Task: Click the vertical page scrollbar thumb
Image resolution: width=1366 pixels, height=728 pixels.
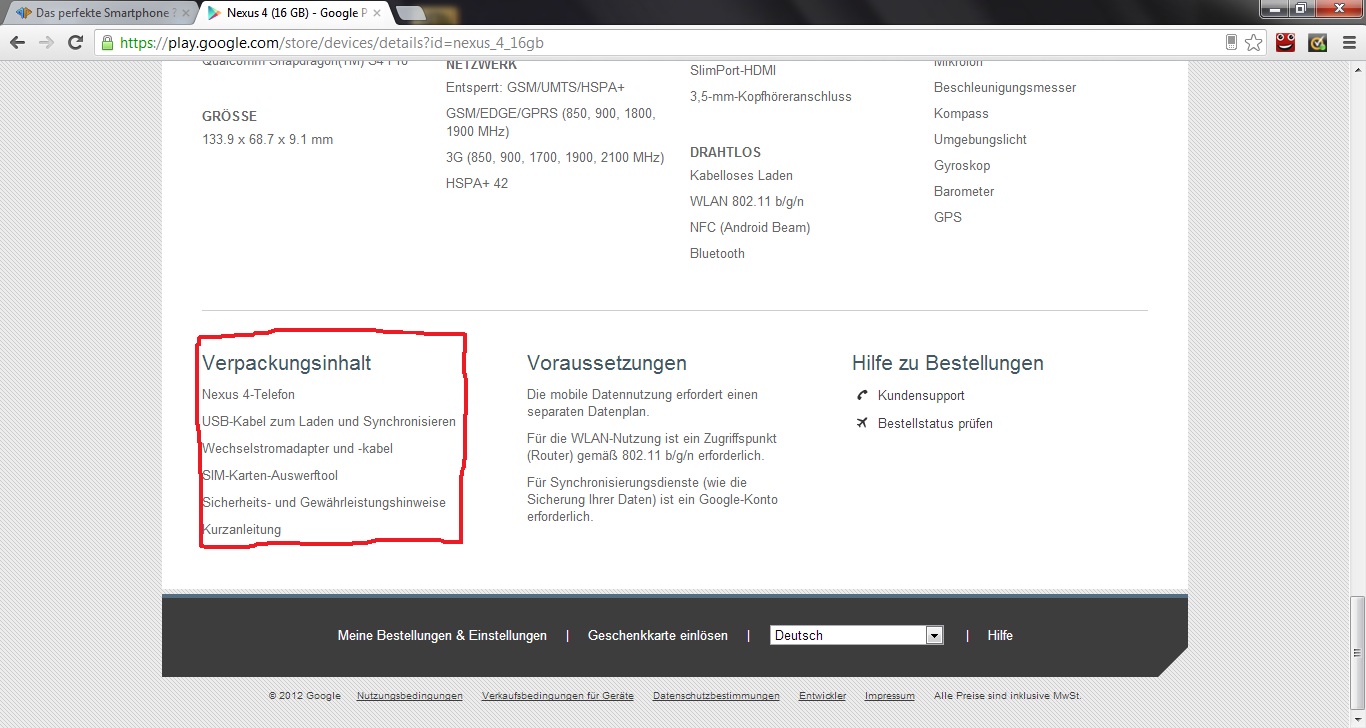Action: point(1357,651)
